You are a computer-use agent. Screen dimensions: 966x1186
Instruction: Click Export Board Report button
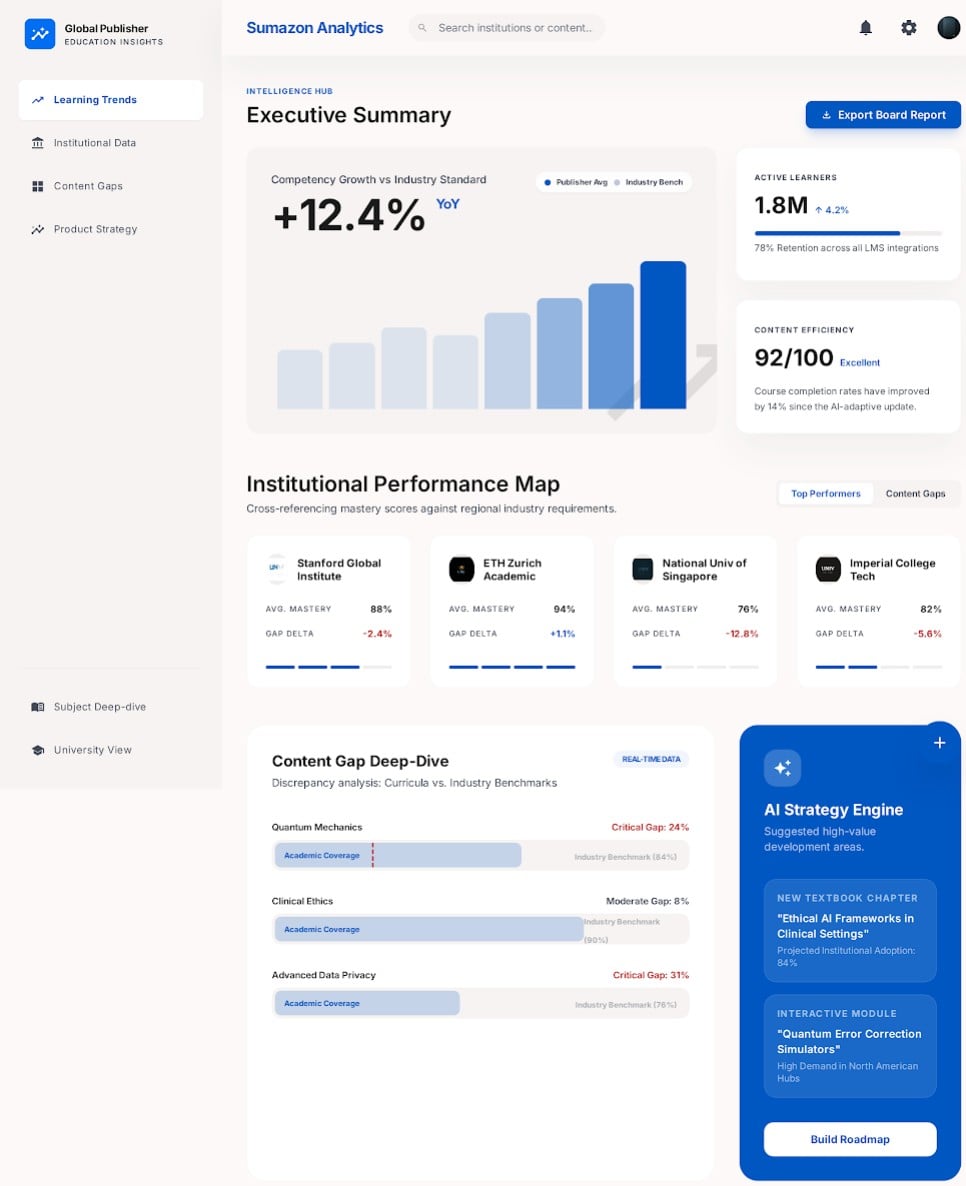[x=883, y=115]
